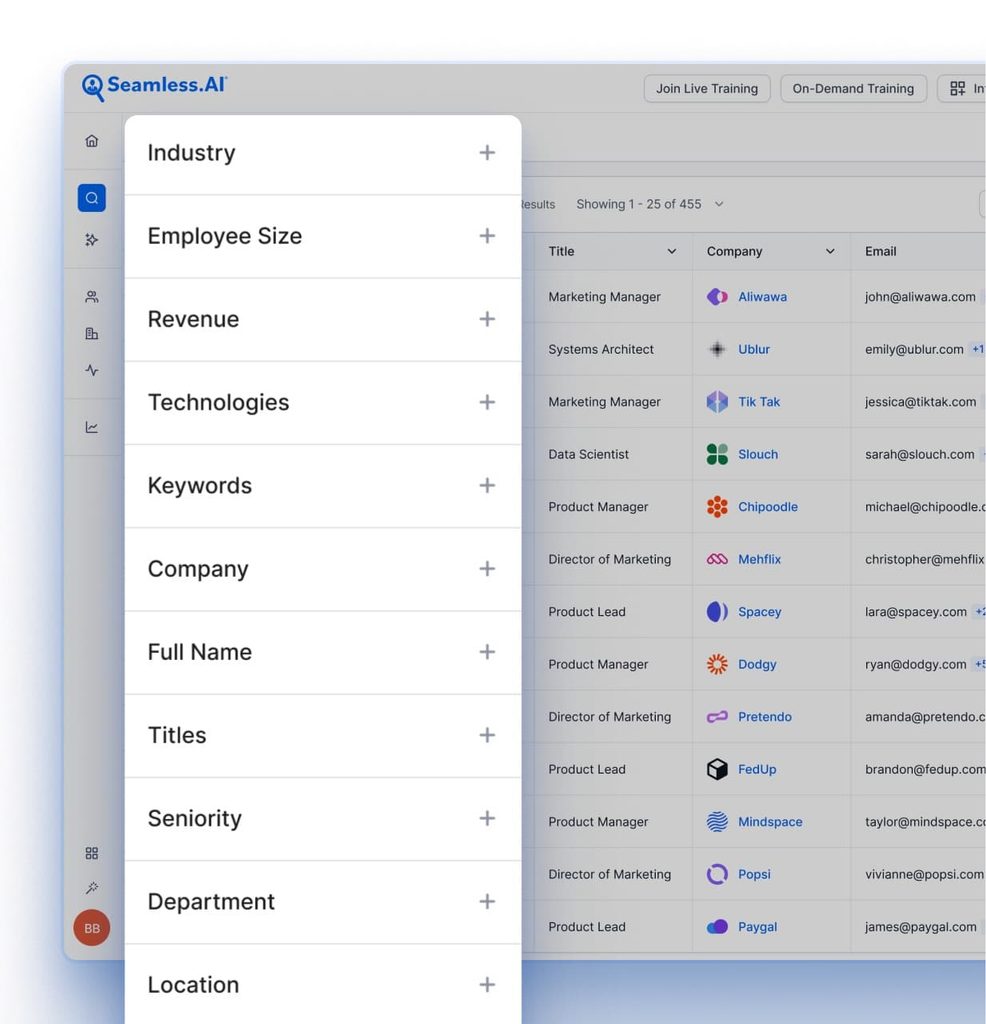Open the Ublur company link
The height and width of the screenshot is (1024, 986).
[x=754, y=349]
